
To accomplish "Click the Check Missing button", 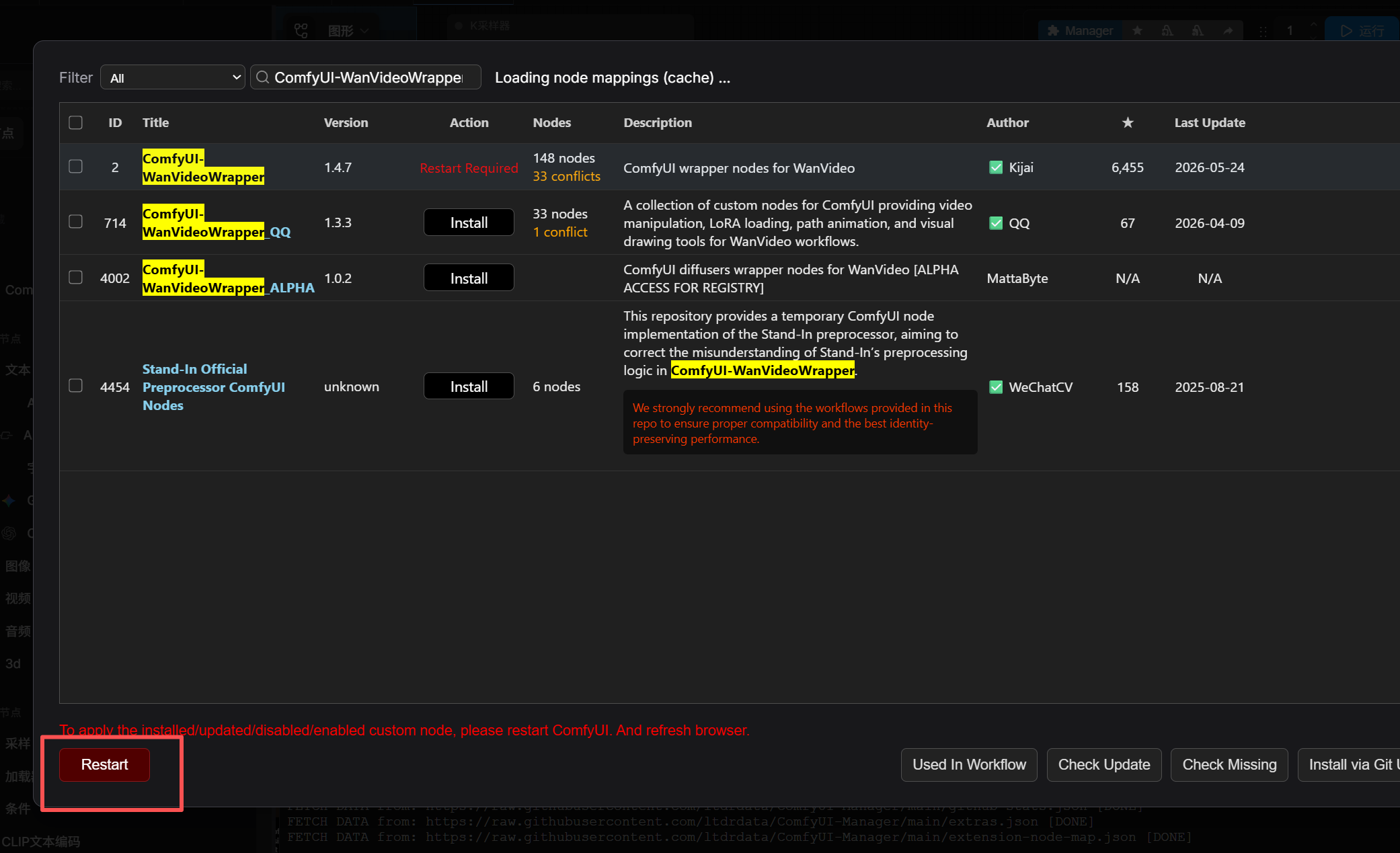I will pos(1229,765).
